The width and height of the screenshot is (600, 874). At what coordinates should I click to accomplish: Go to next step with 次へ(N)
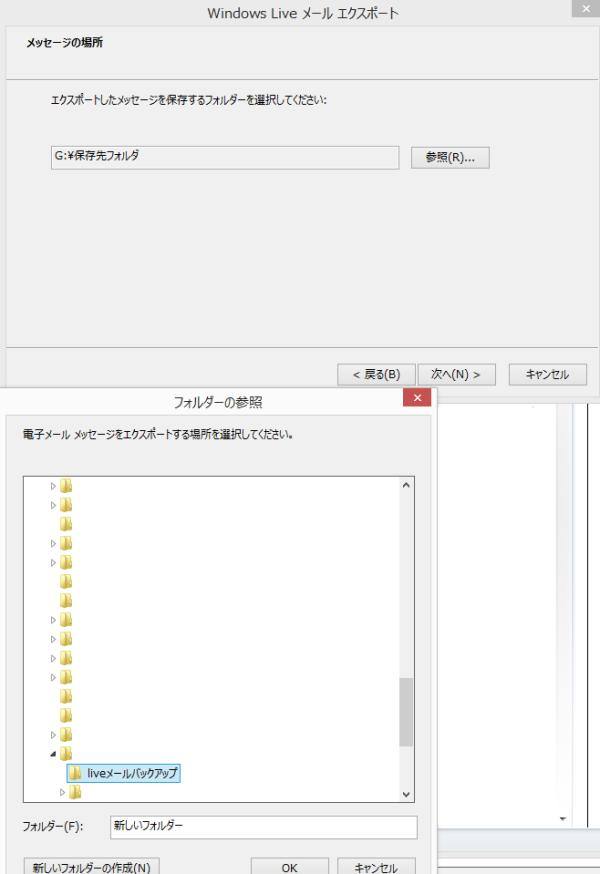coord(456,375)
